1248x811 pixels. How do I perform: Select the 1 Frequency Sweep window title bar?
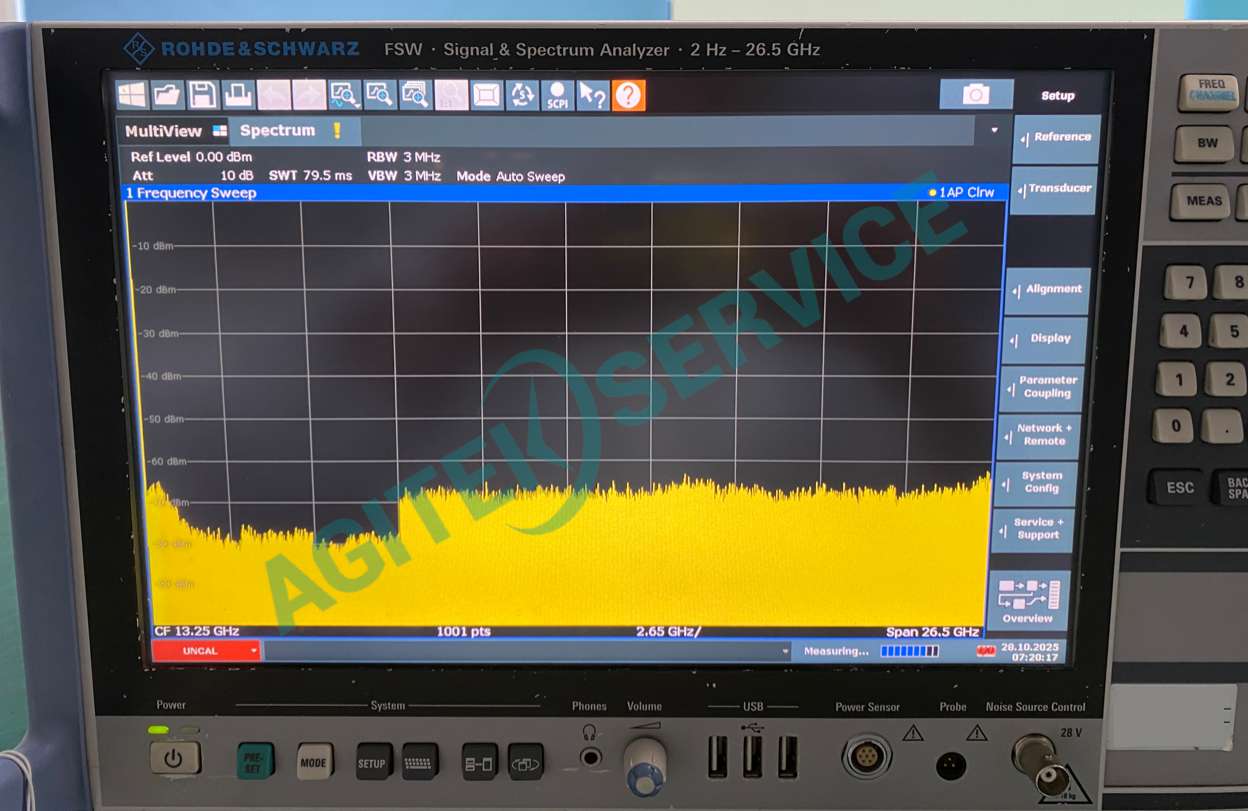point(563,193)
